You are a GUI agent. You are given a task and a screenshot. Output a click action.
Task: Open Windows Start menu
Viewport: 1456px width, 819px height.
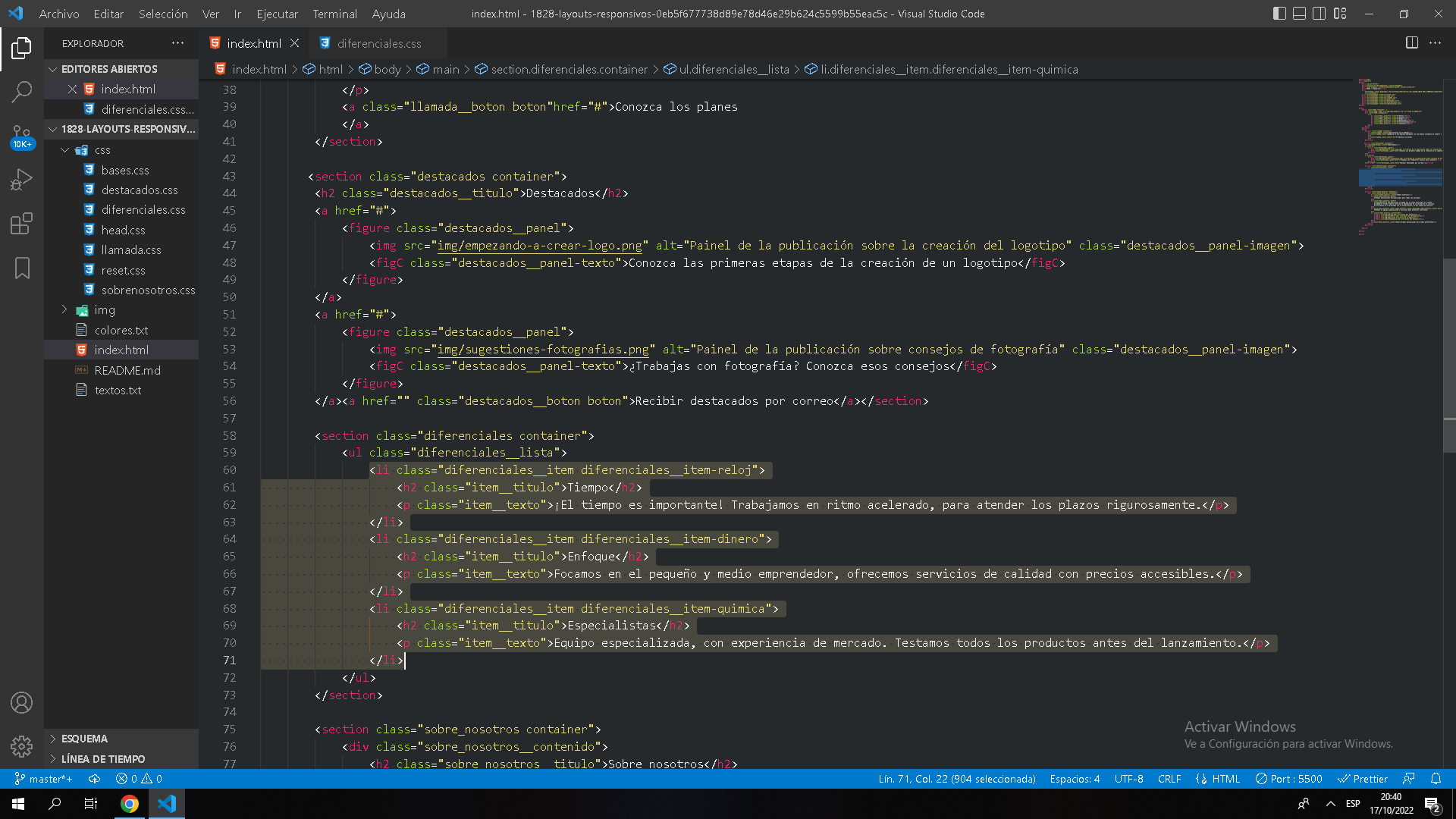[x=18, y=804]
